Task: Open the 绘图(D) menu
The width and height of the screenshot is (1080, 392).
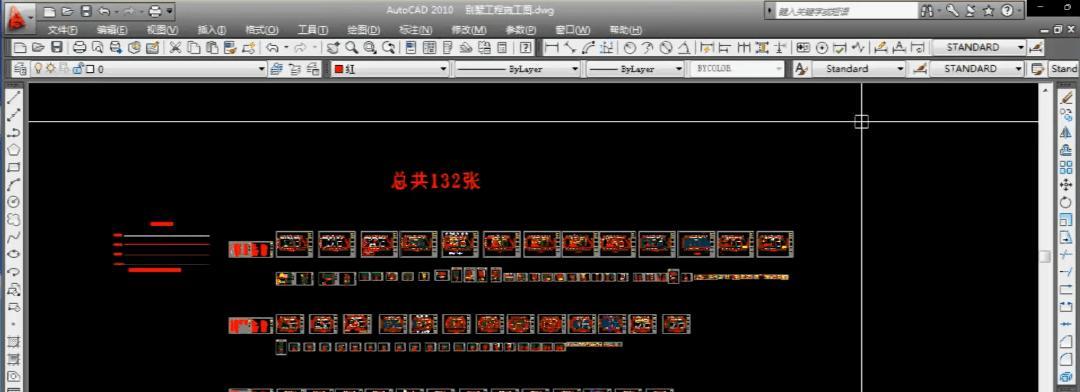Action: 364,30
